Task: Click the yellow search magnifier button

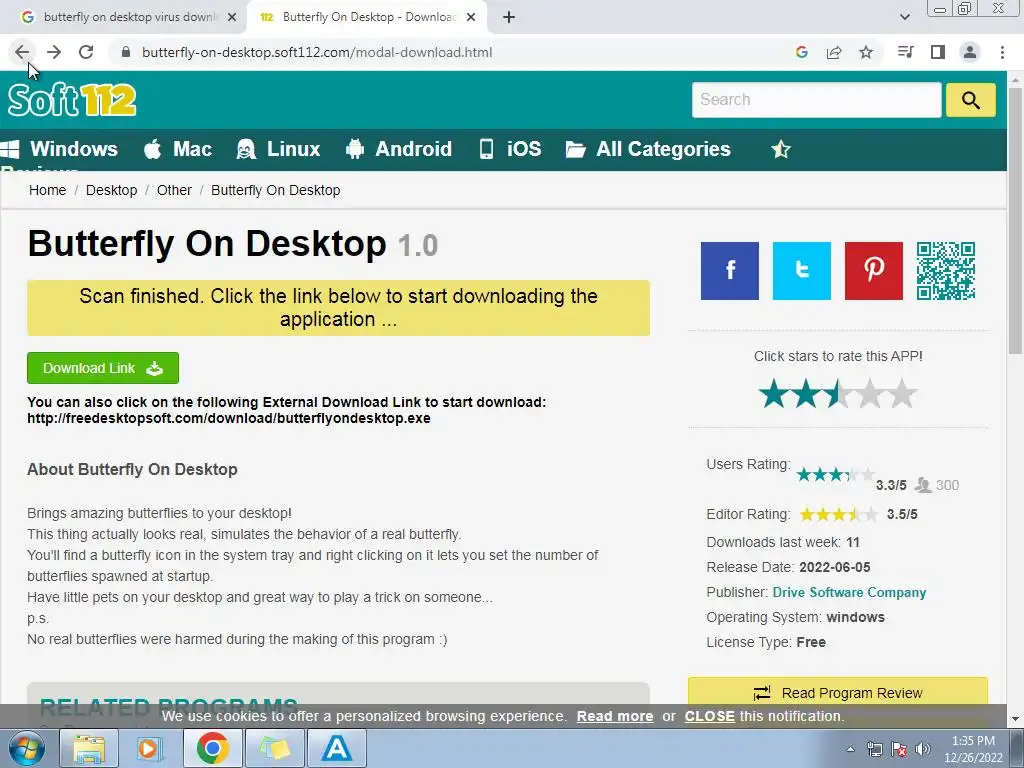Action: point(970,100)
